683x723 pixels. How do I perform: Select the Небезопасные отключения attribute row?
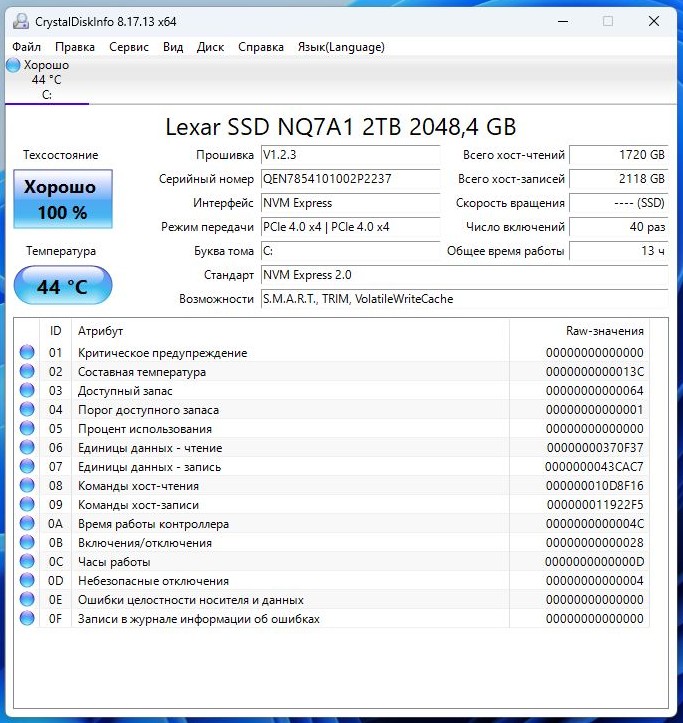pyautogui.click(x=332, y=581)
